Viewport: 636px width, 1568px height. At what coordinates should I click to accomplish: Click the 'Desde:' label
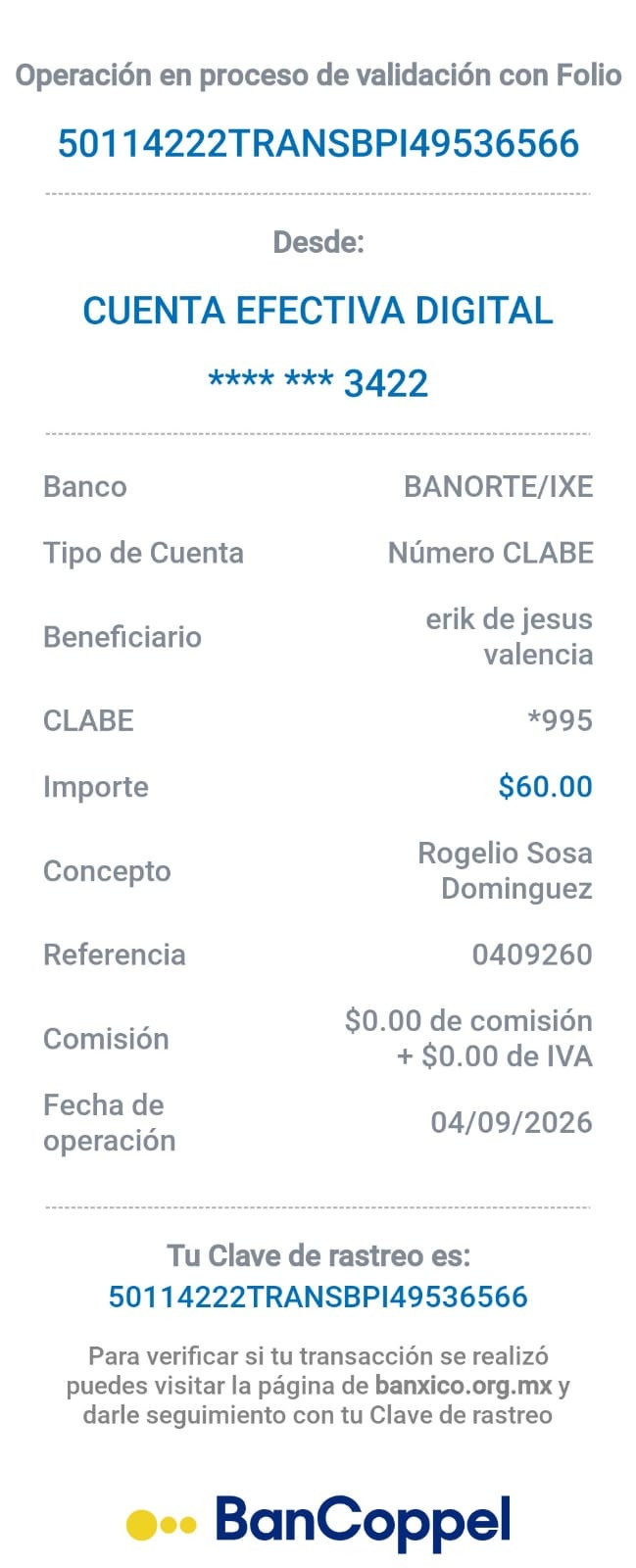[318, 242]
